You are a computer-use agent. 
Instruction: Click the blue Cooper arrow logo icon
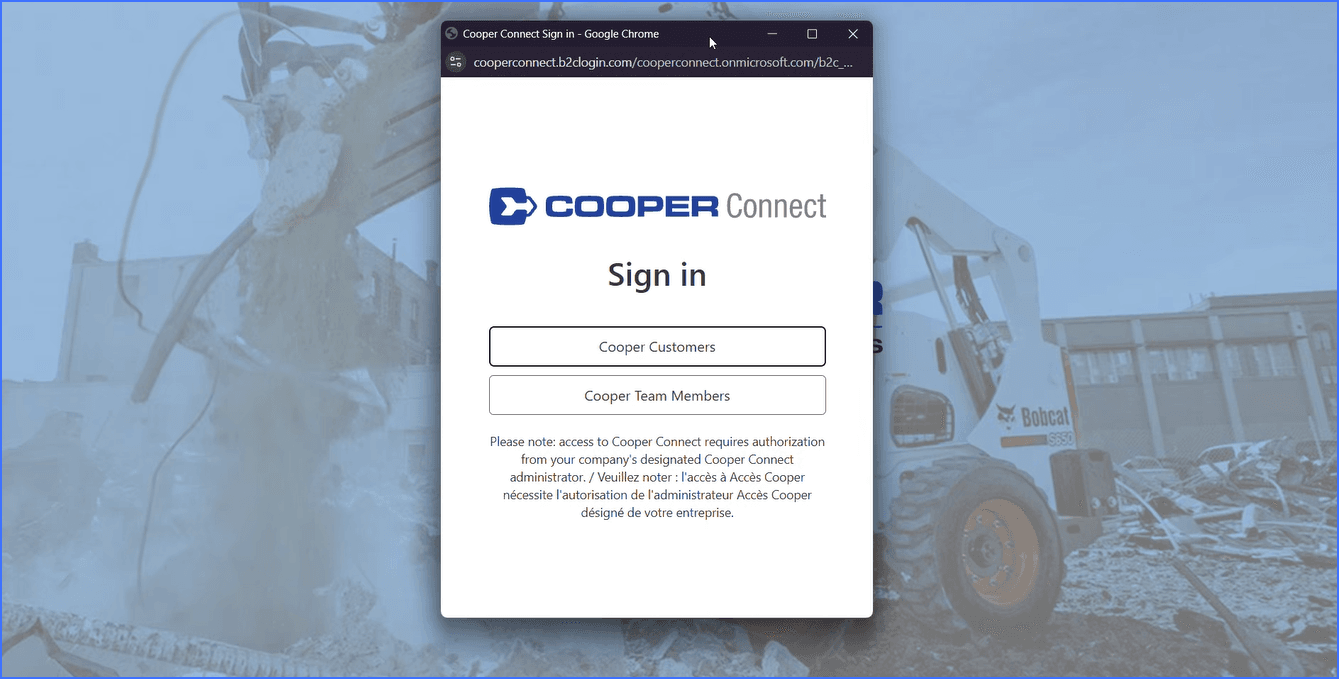[513, 206]
